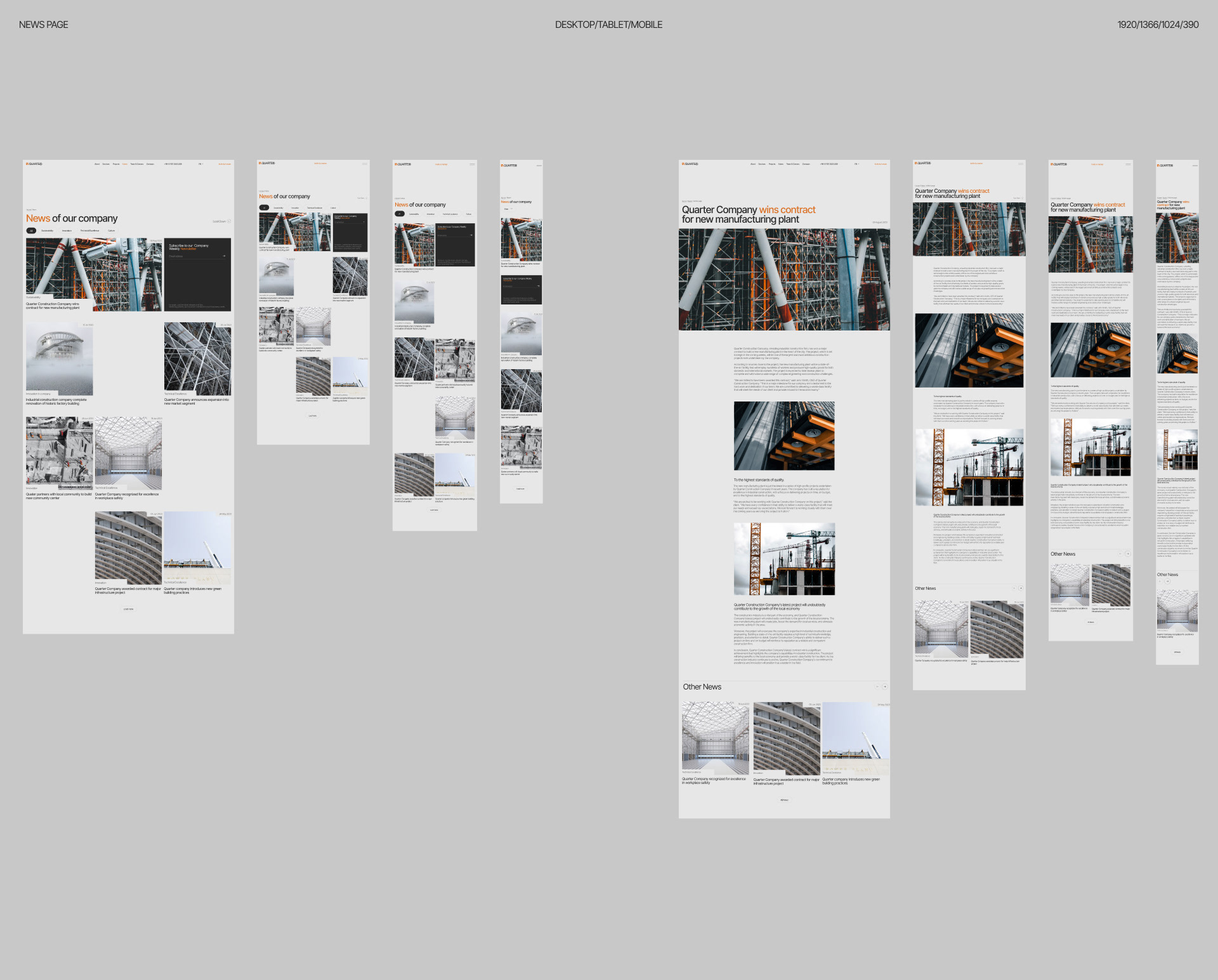Open hamburger menu on 1366 tablet news page

click(365, 164)
